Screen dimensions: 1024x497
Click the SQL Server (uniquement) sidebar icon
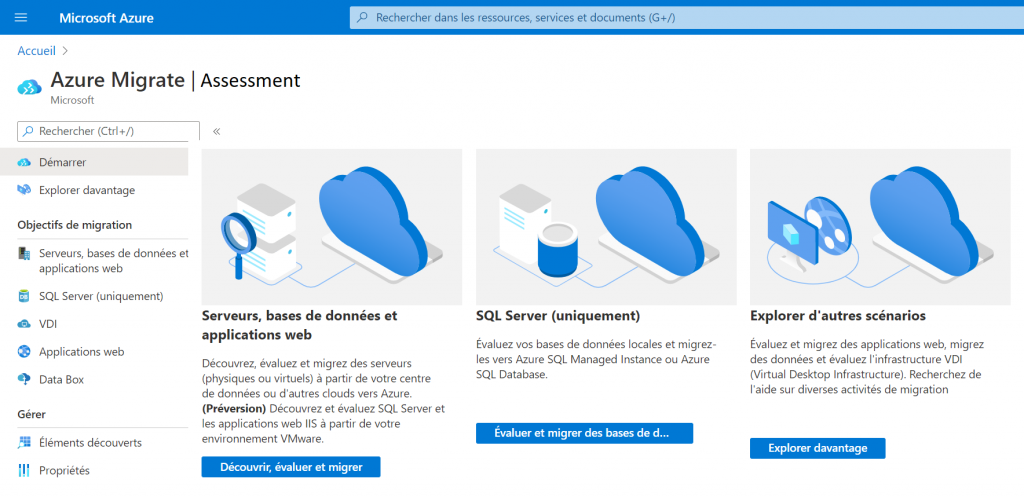pyautogui.click(x=24, y=296)
